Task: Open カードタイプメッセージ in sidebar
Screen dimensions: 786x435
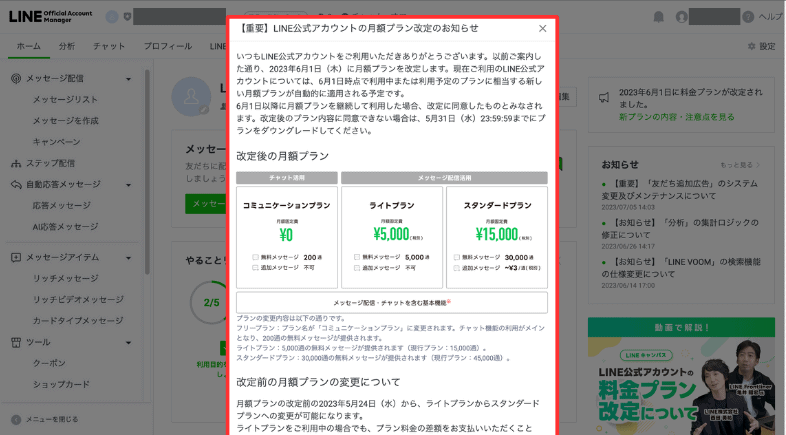Action: [78, 320]
